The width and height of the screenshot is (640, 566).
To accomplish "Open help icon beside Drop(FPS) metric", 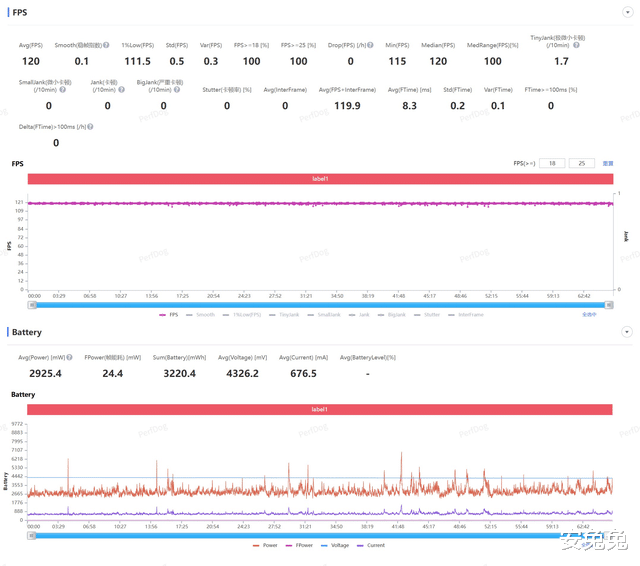I will [x=370, y=45].
